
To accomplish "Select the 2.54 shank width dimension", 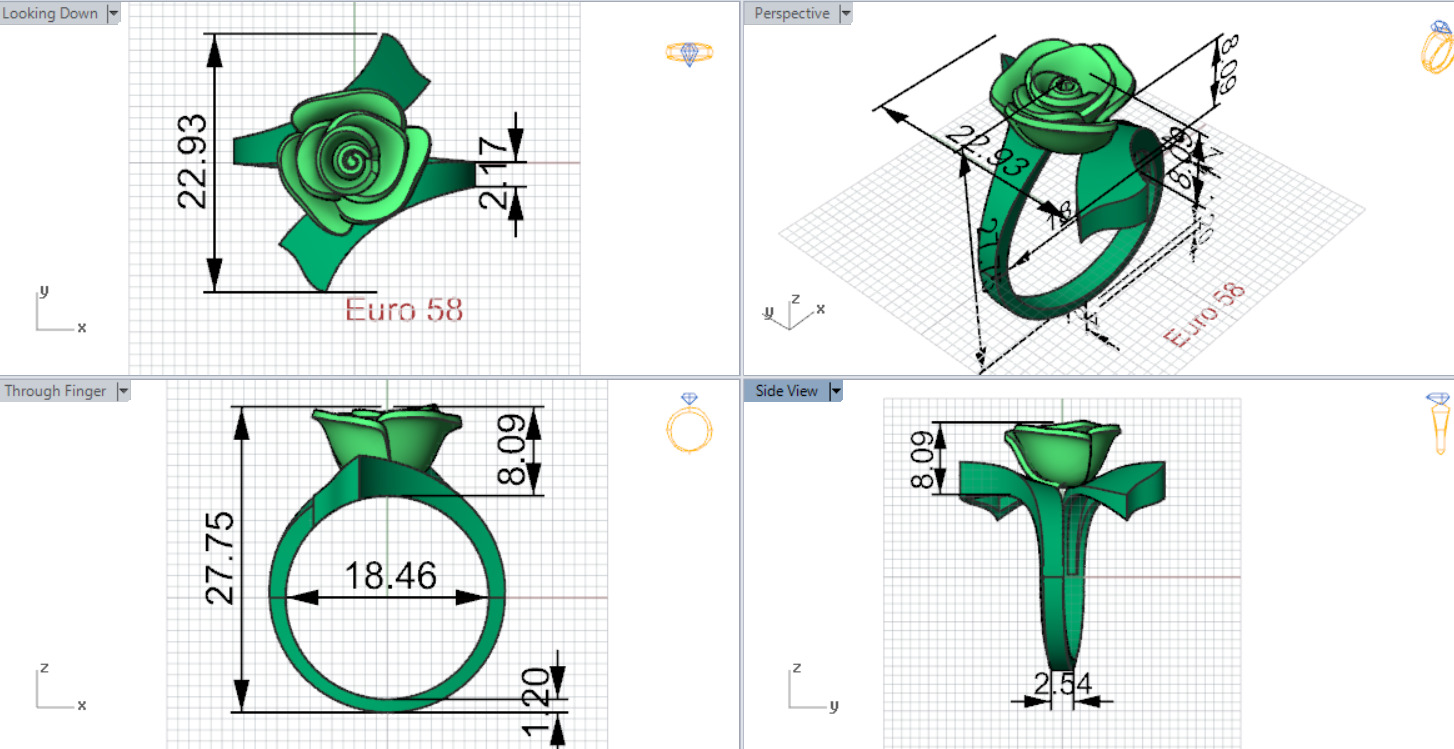I will [x=1062, y=685].
